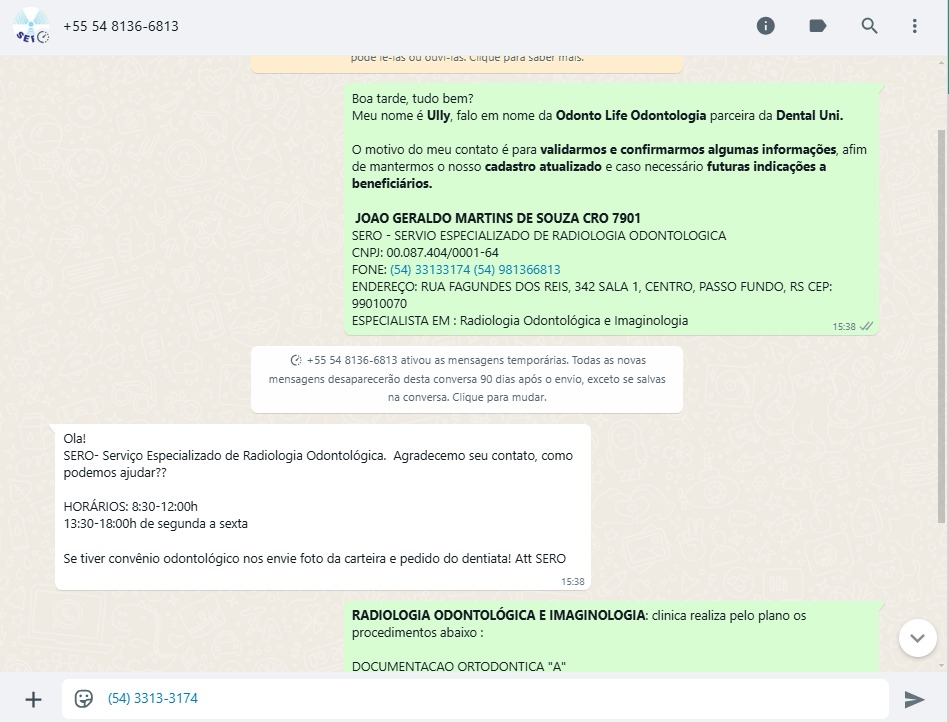Select the ESPECIALISTA EM line

(520, 321)
